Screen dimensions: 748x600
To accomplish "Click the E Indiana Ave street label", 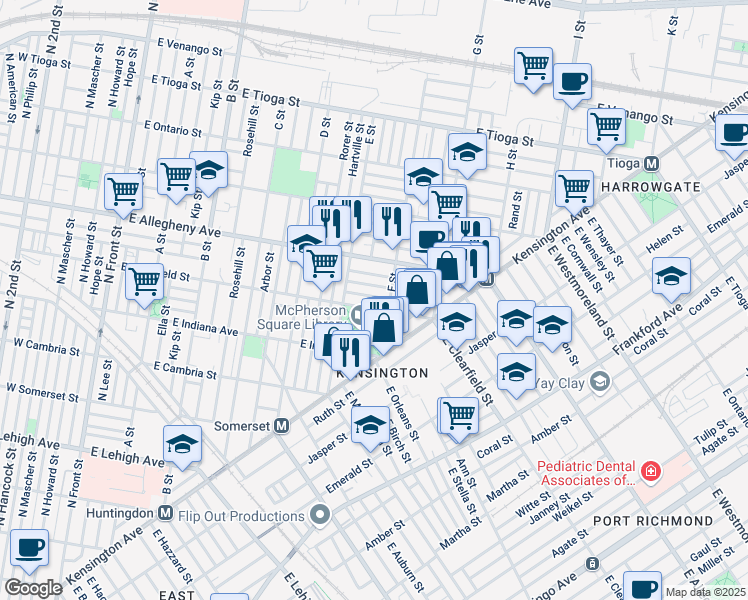I will pyautogui.click(x=205, y=327).
